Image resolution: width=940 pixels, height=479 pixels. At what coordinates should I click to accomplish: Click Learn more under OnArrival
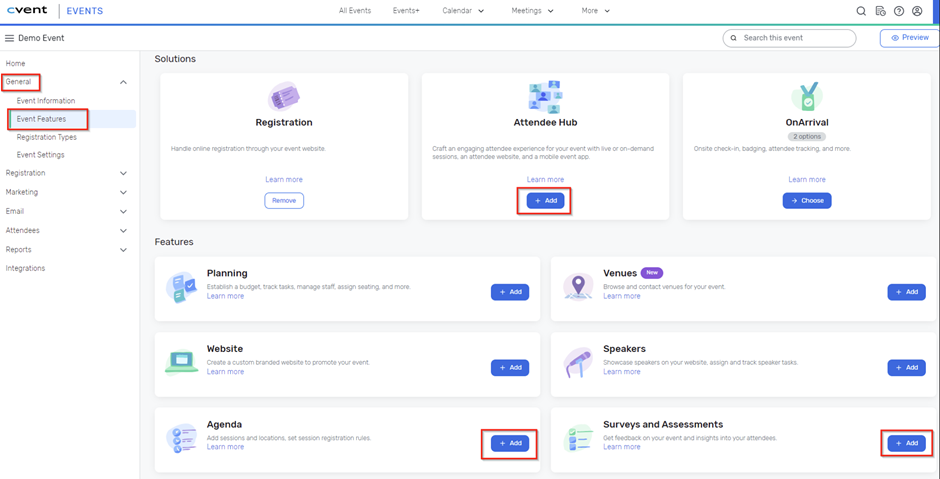coord(807,179)
